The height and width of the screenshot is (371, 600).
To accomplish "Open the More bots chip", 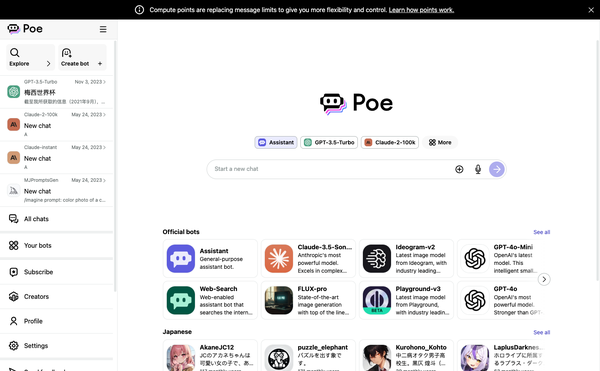I will (440, 142).
